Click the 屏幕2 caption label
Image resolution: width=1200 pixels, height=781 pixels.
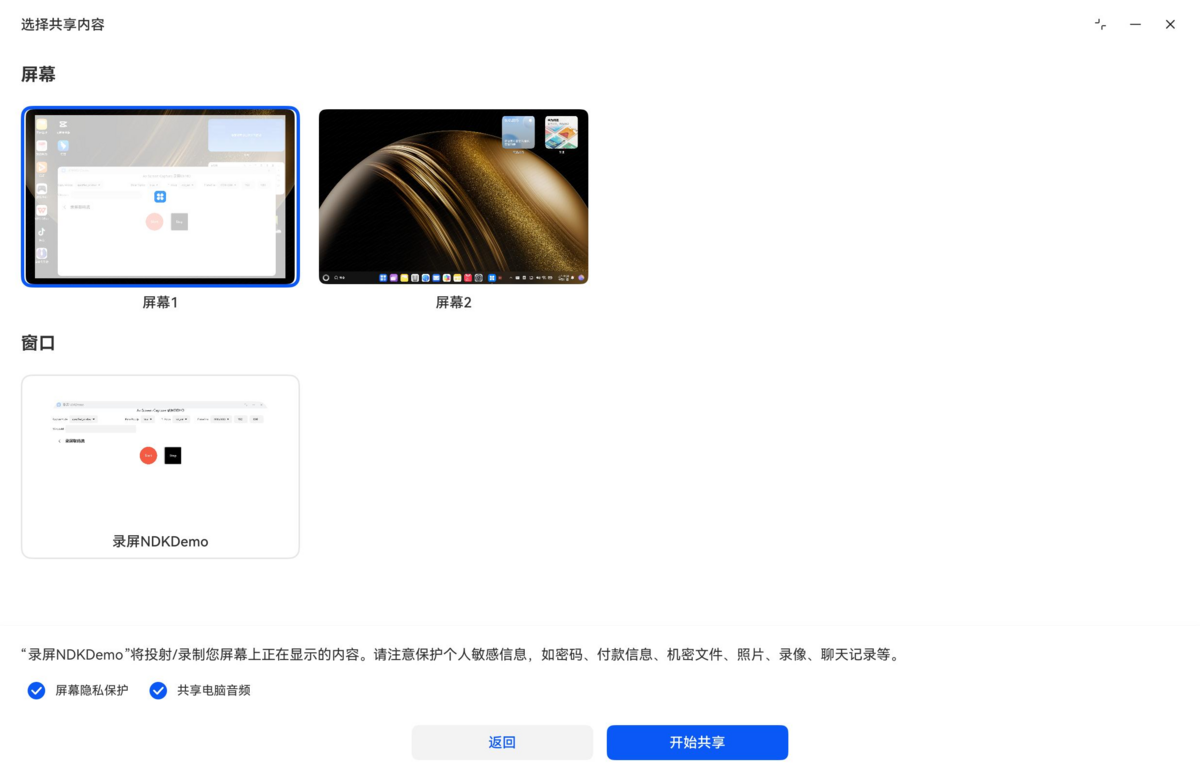click(x=453, y=302)
